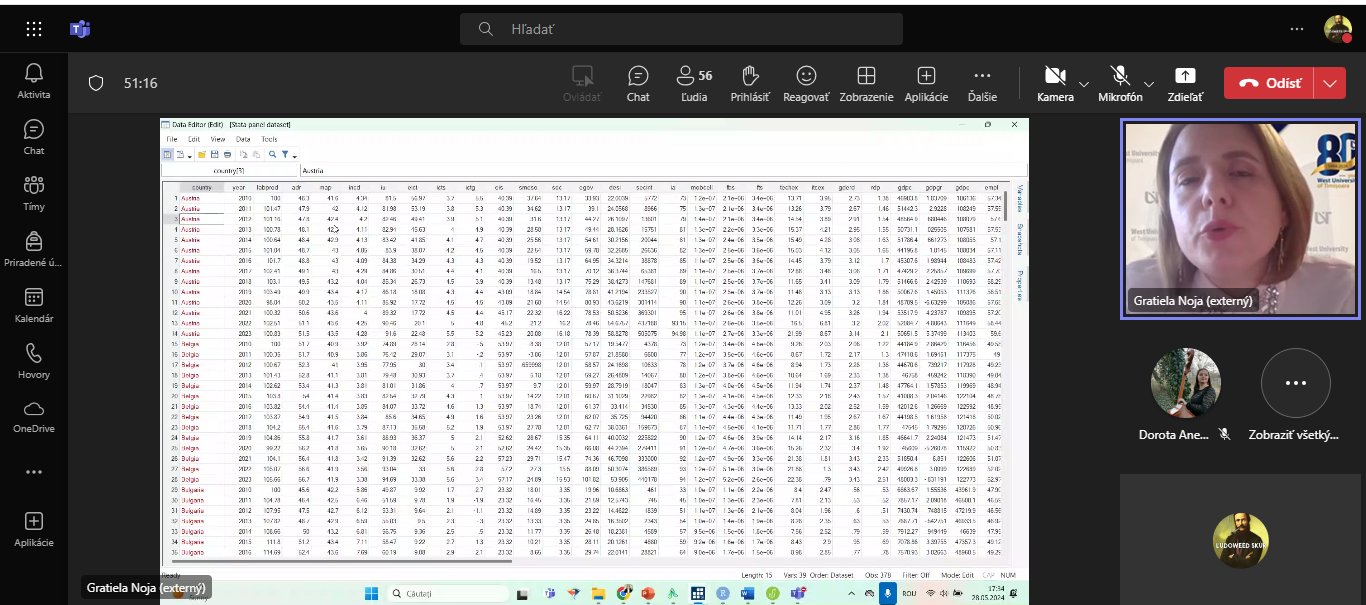Open the meeting Chat panel

coord(638,83)
